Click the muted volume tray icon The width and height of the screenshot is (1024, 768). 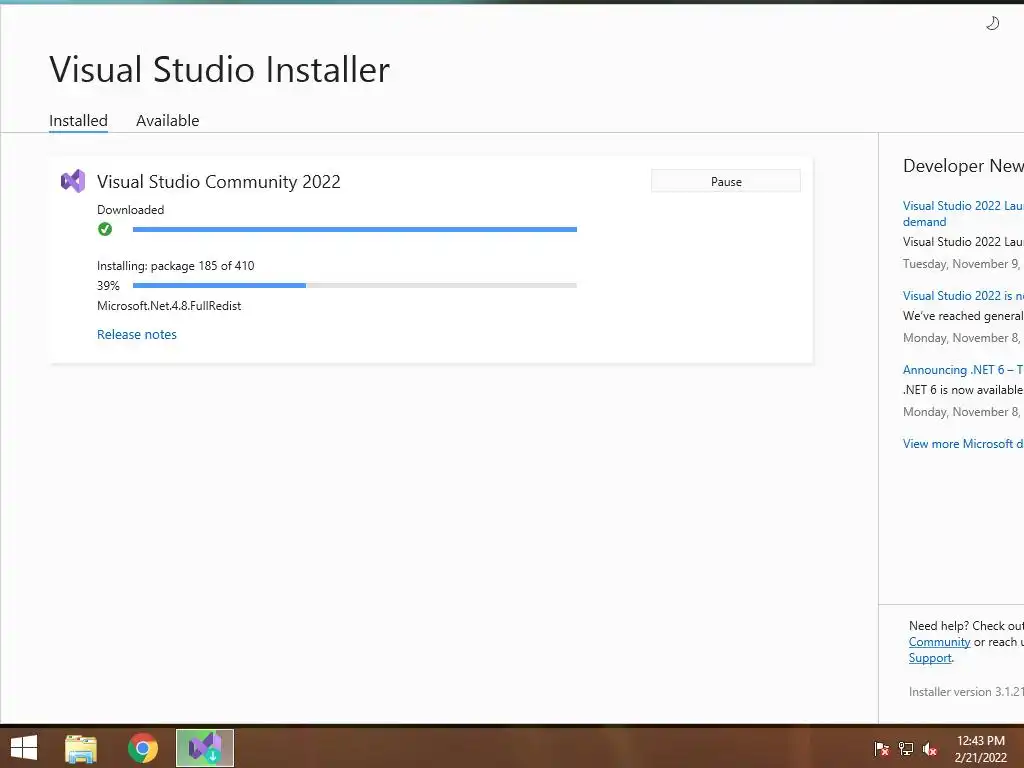point(930,748)
